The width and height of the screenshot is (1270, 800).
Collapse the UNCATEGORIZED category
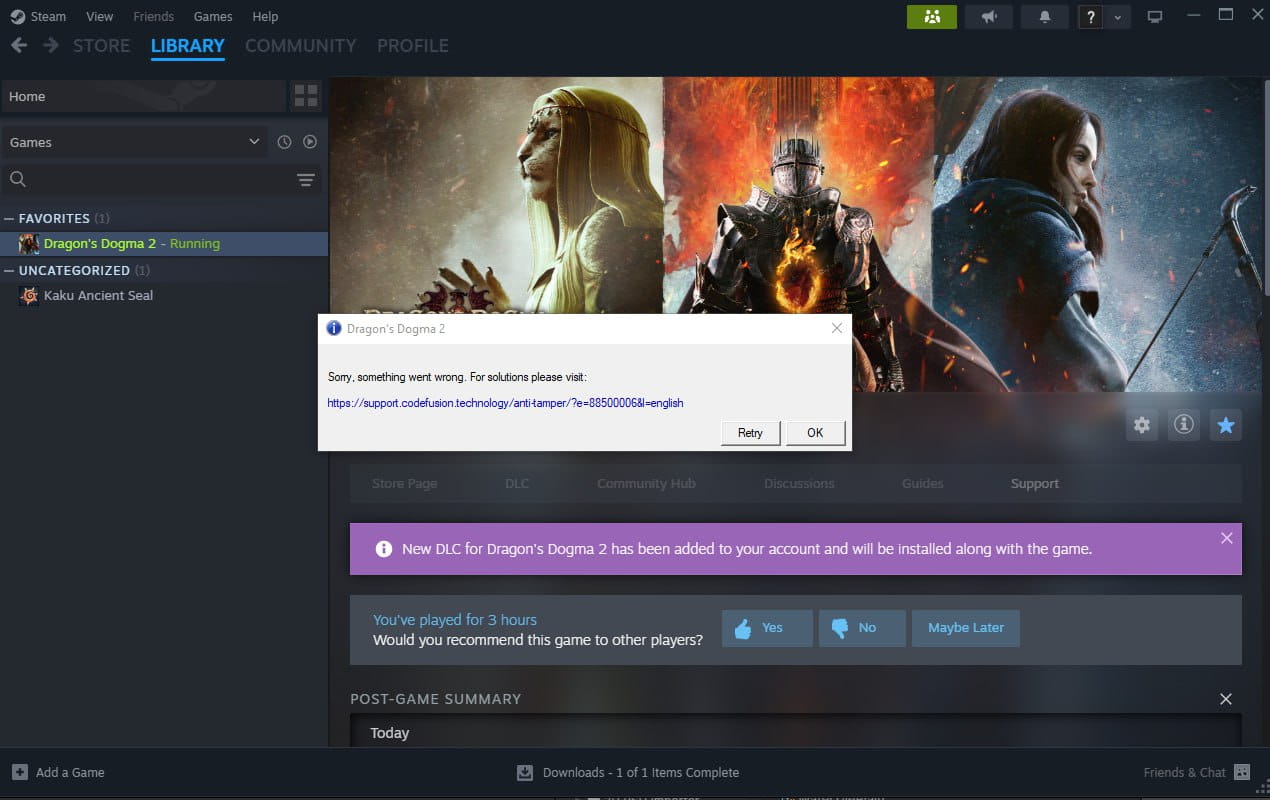(10, 270)
